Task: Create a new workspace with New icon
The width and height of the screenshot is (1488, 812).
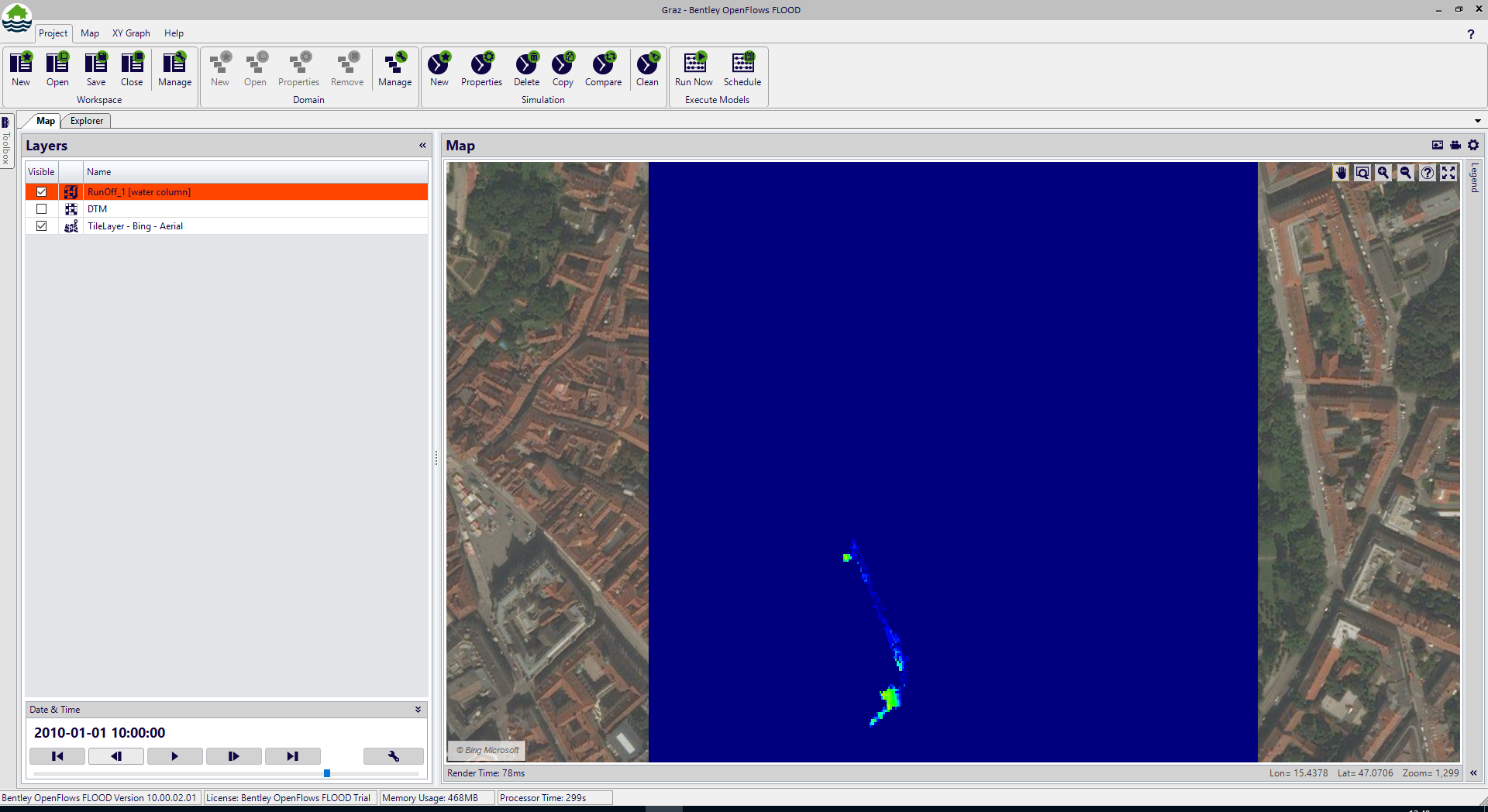Action: coord(21,69)
